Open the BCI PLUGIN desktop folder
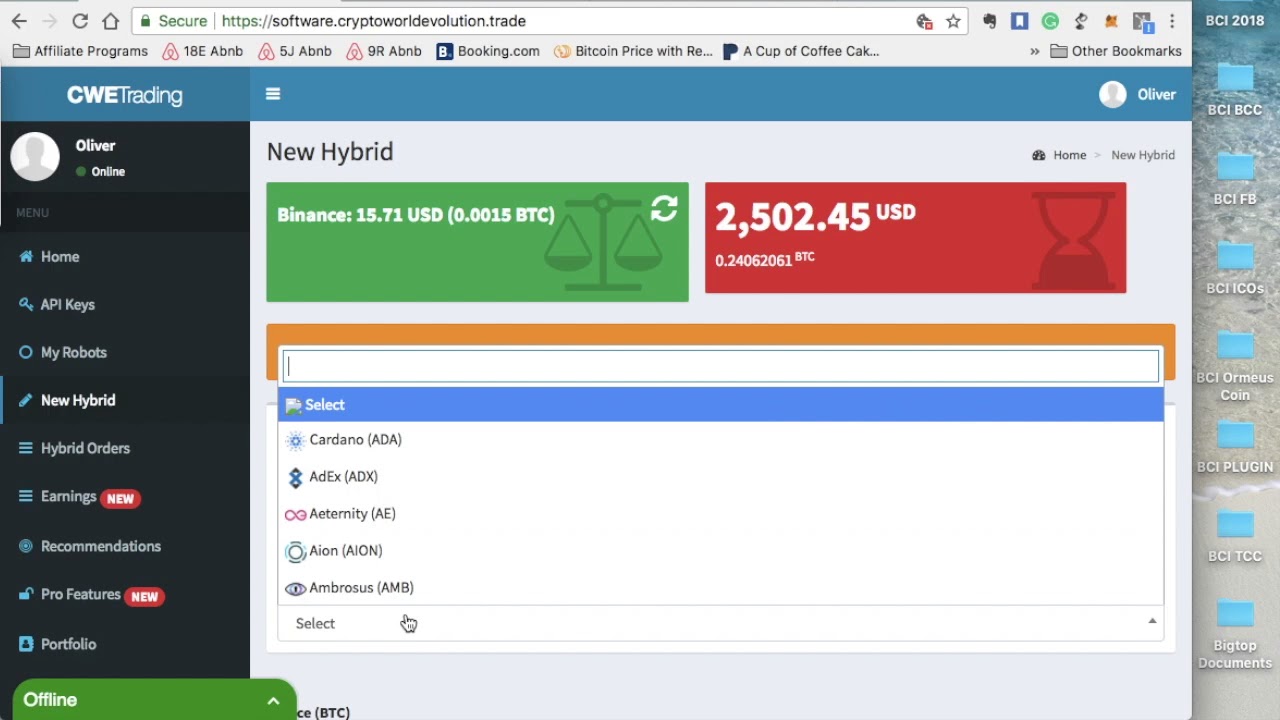The image size is (1280, 720). [1235, 444]
